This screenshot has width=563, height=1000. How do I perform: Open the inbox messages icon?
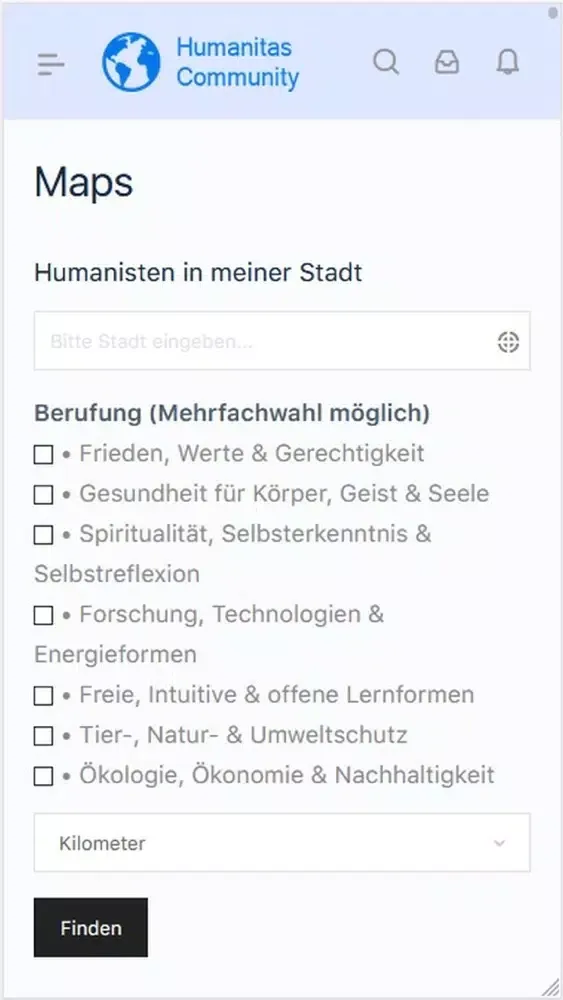(x=447, y=62)
